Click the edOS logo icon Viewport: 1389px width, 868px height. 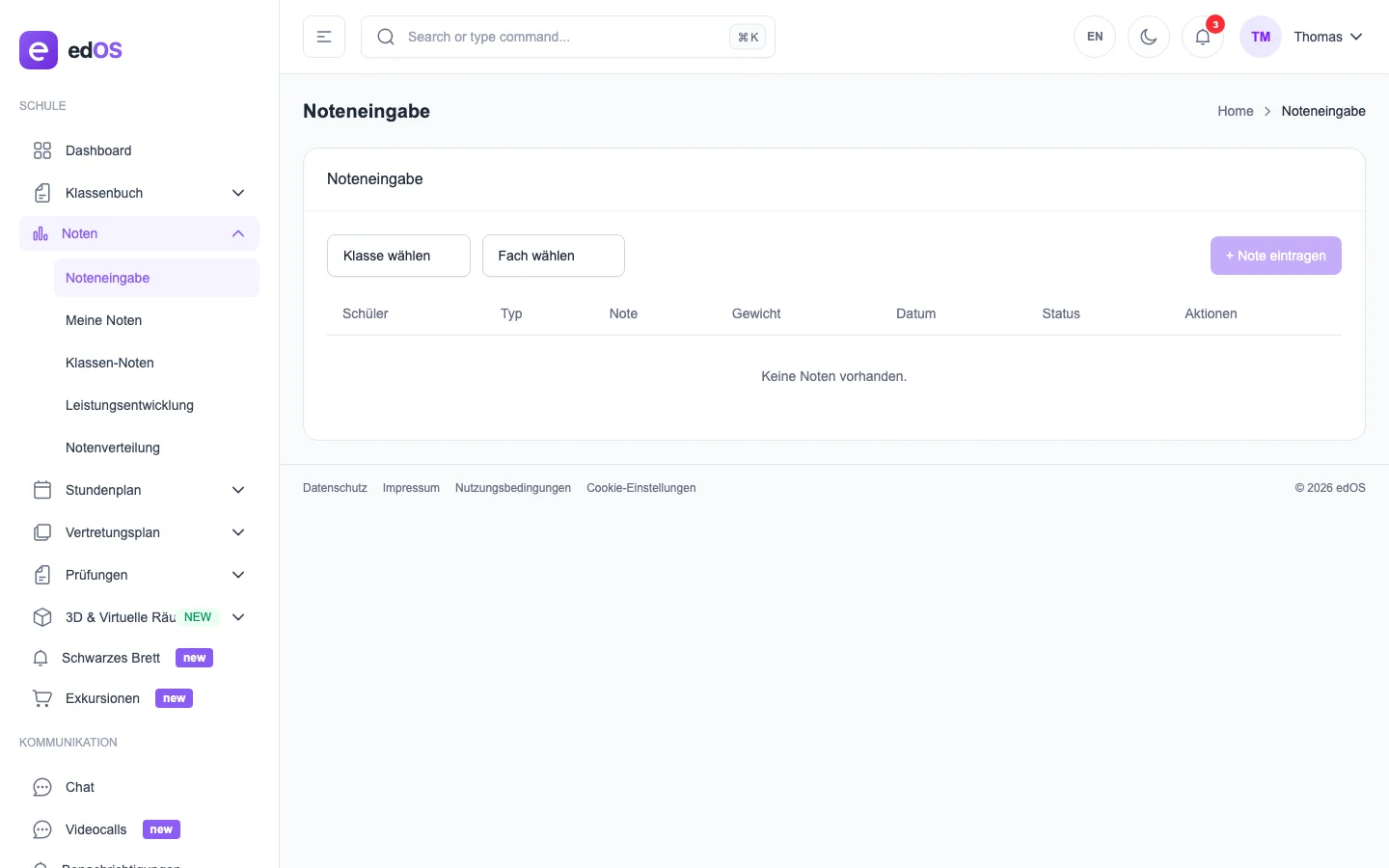39,50
